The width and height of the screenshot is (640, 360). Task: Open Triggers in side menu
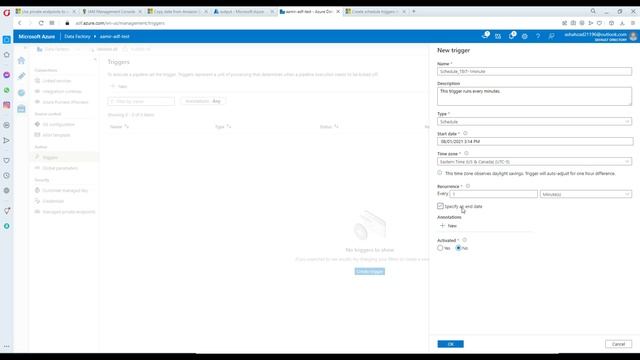point(64,157)
